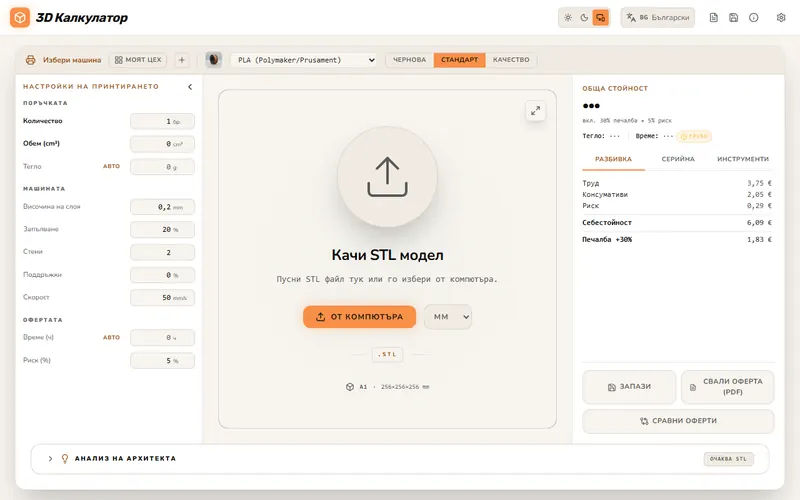The image size is (800, 500).
Task: Open the MM units dropdown
Action: point(448,317)
